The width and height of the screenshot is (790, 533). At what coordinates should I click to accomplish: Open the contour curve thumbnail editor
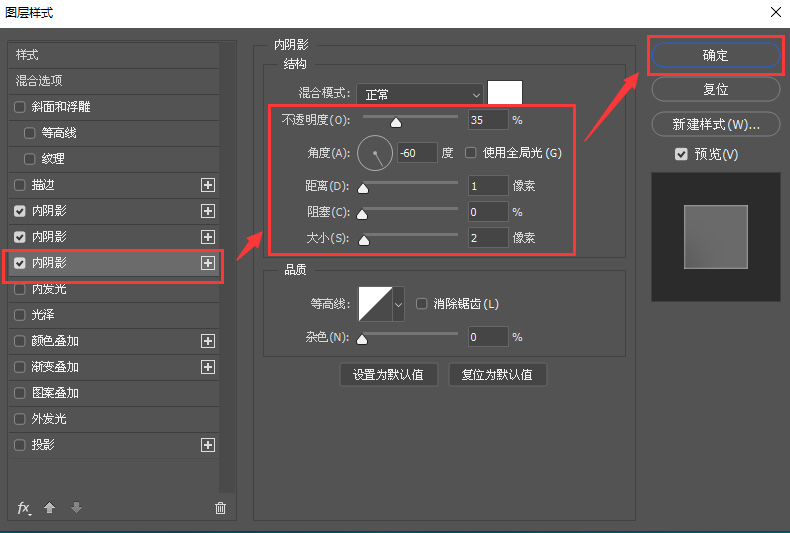click(375, 304)
